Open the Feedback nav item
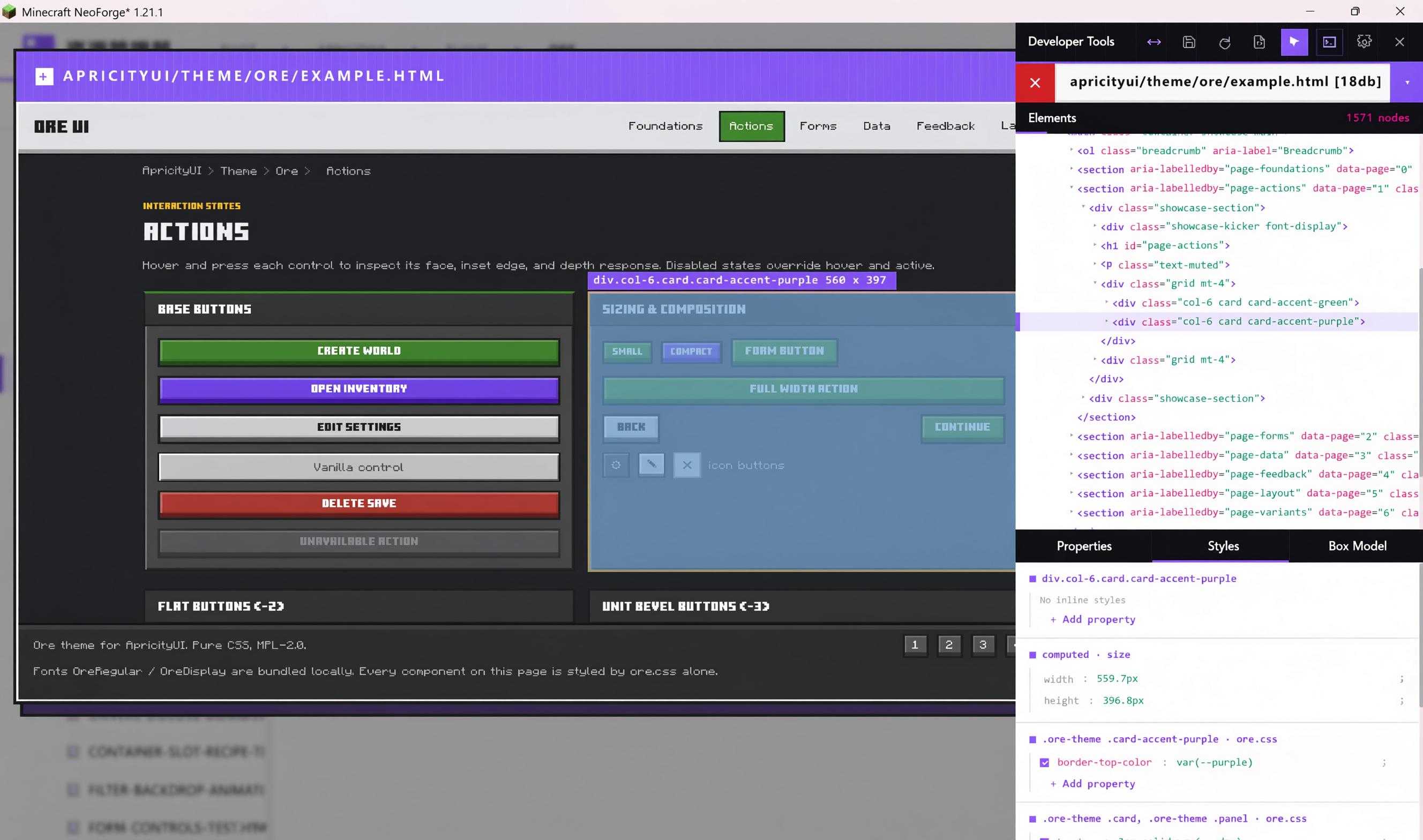1423x840 pixels. coord(945,126)
